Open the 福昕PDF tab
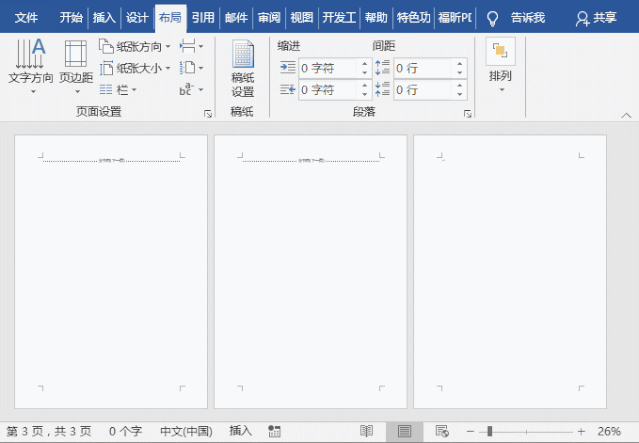The height and width of the screenshot is (443, 639). [x=455, y=18]
